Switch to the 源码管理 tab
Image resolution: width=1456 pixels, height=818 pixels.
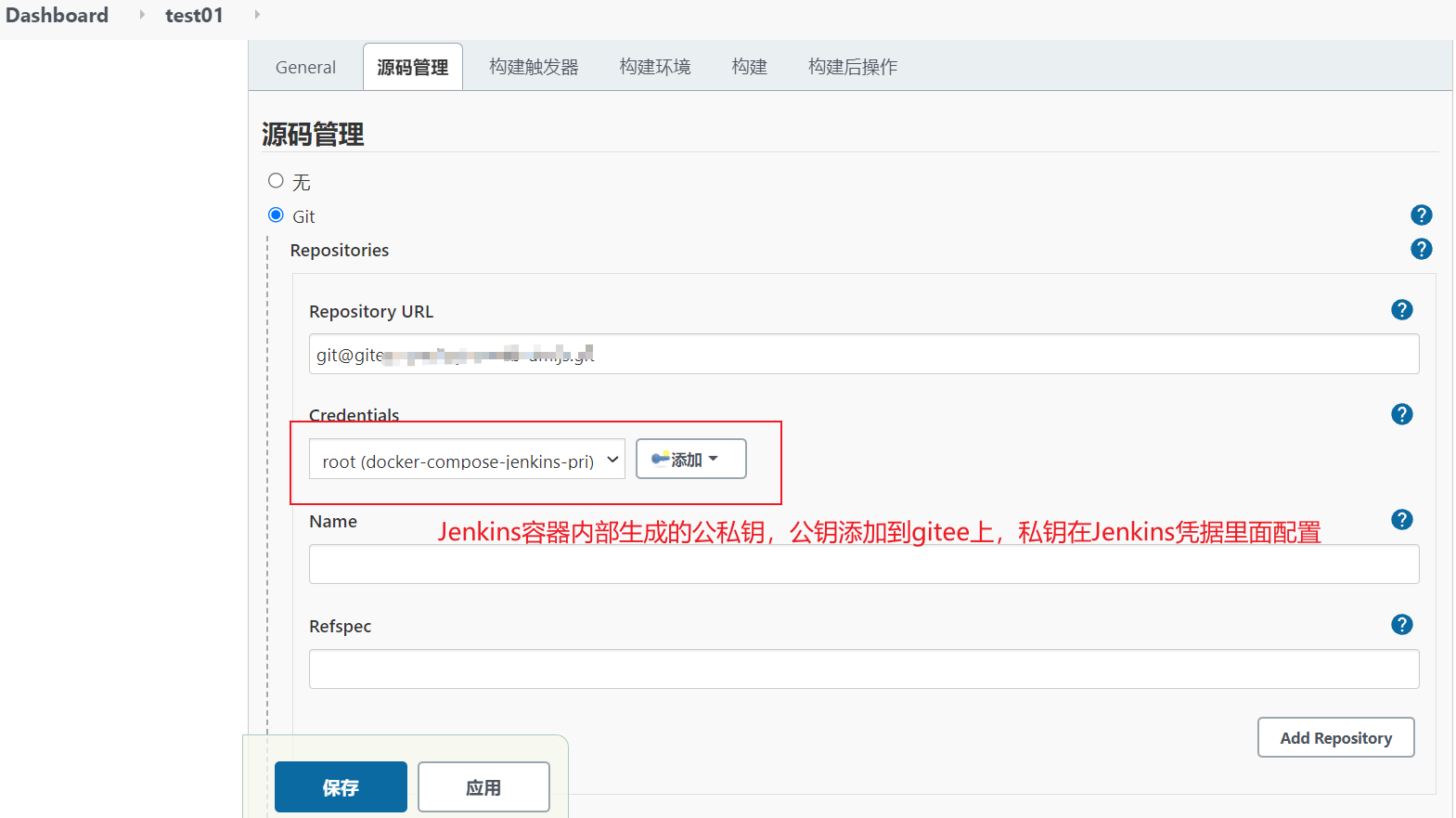412,67
